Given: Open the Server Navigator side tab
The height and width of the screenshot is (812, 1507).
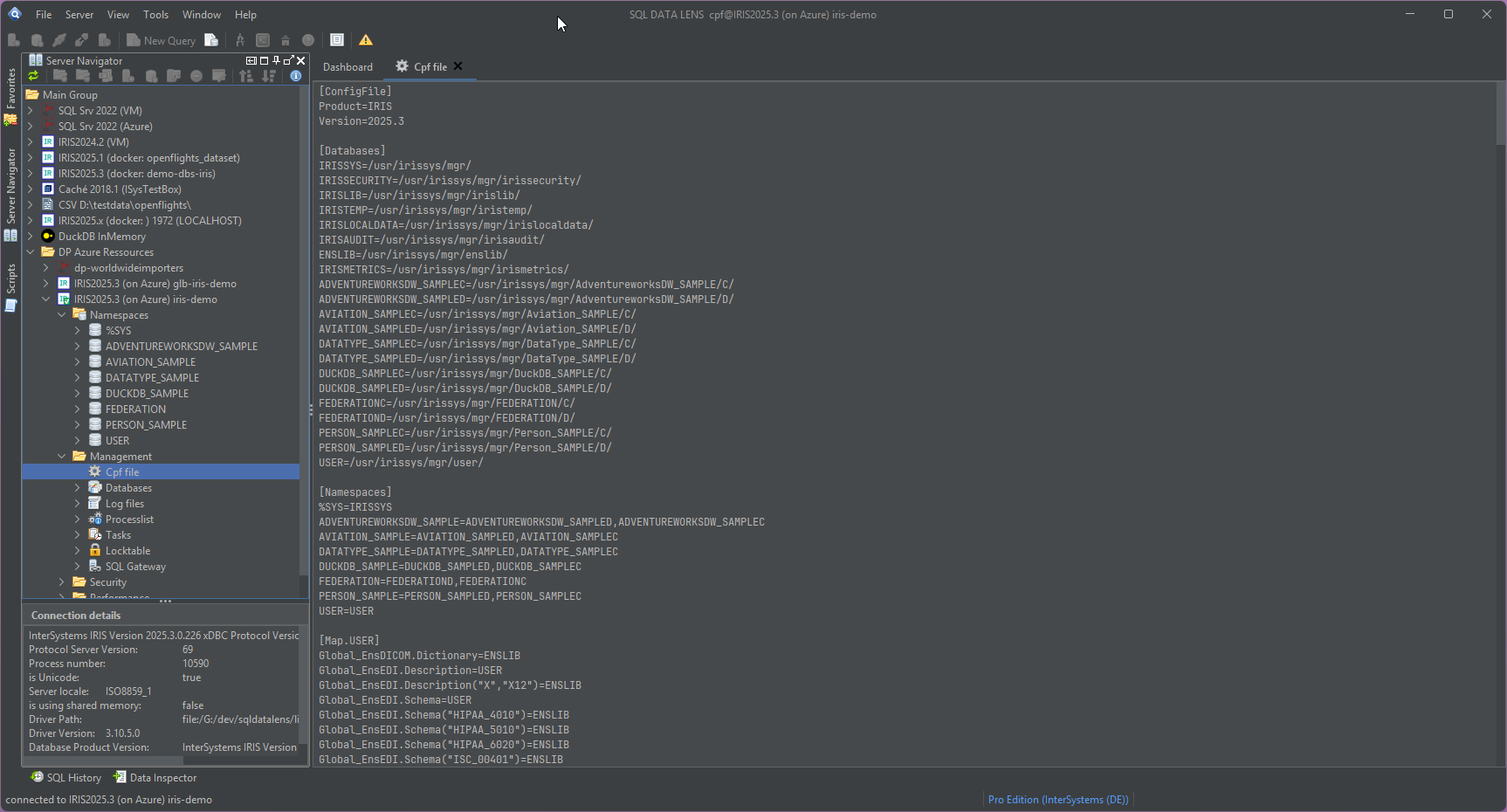Looking at the screenshot, I should point(10,194).
